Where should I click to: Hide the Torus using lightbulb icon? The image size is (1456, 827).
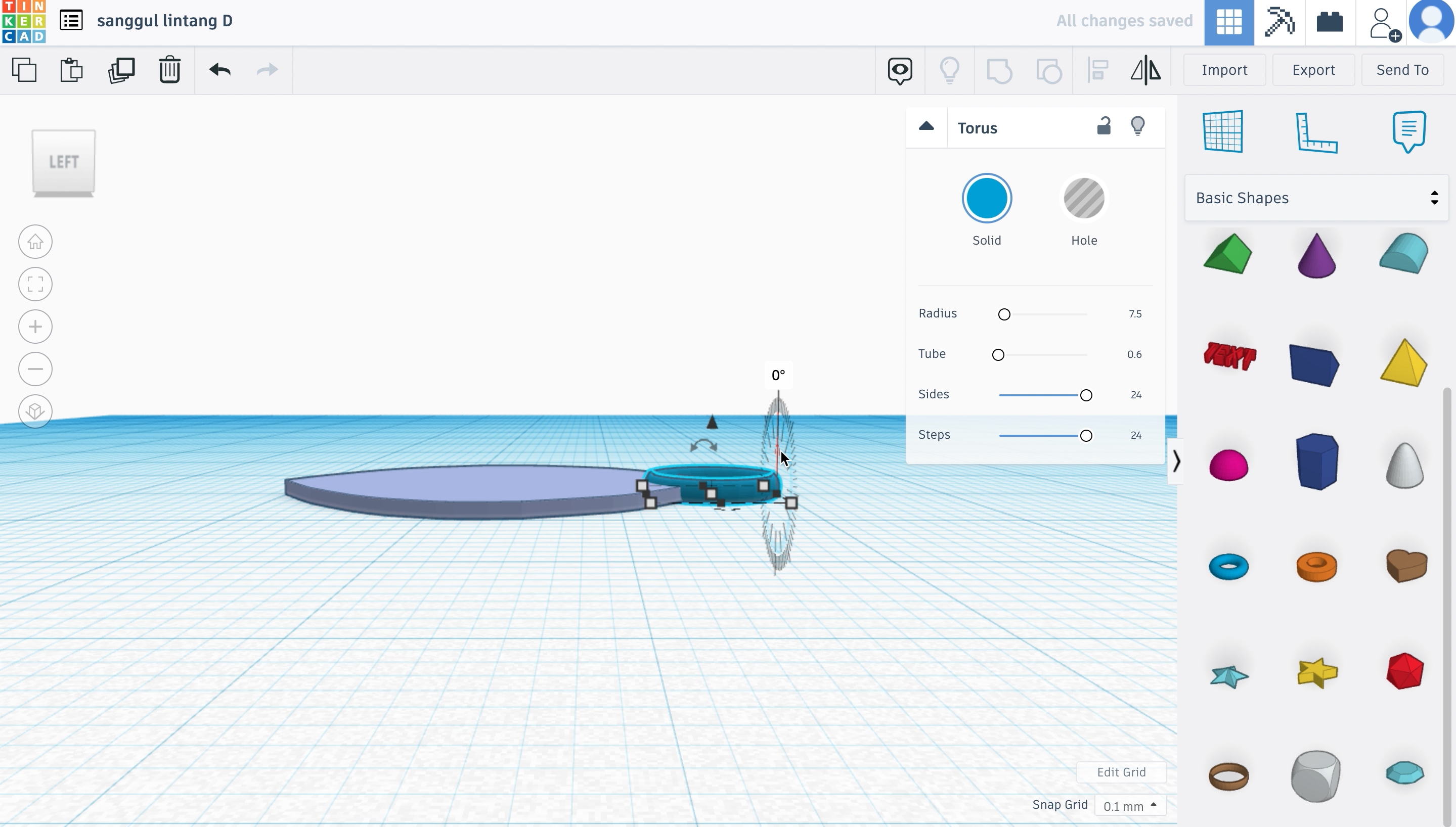(1138, 125)
